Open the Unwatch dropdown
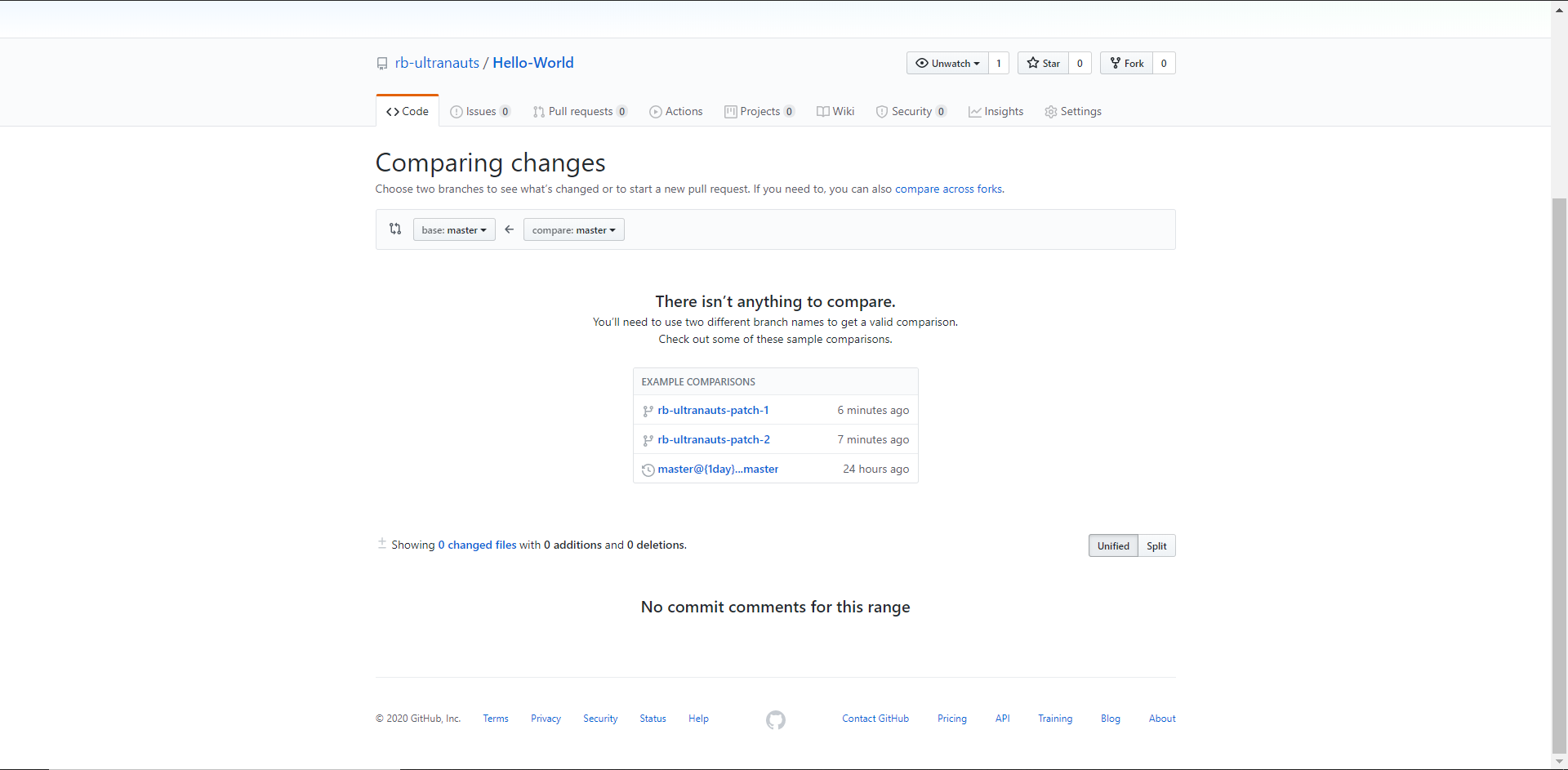This screenshot has width=1568, height=770. tap(947, 63)
